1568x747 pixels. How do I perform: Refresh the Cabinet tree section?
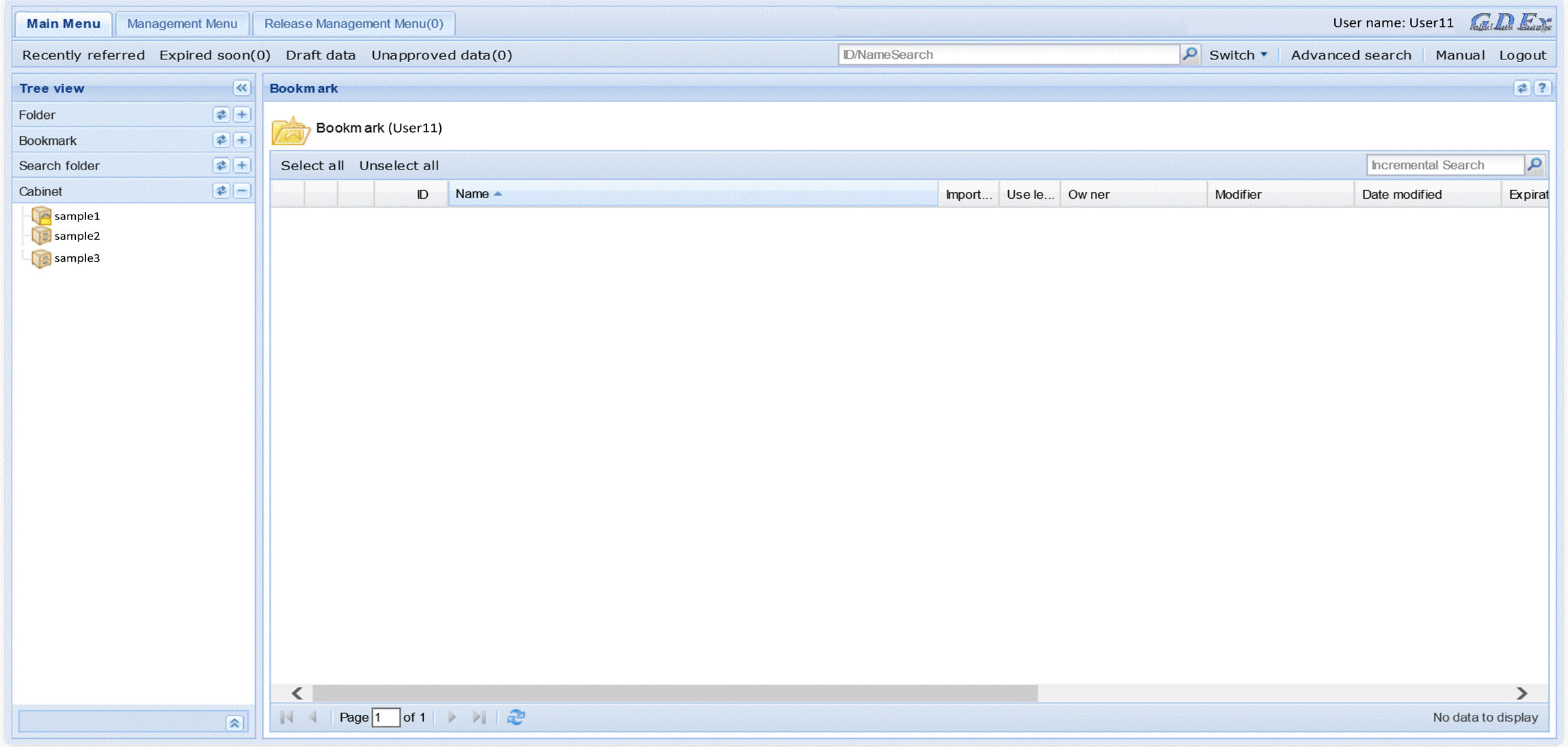pyautogui.click(x=221, y=191)
